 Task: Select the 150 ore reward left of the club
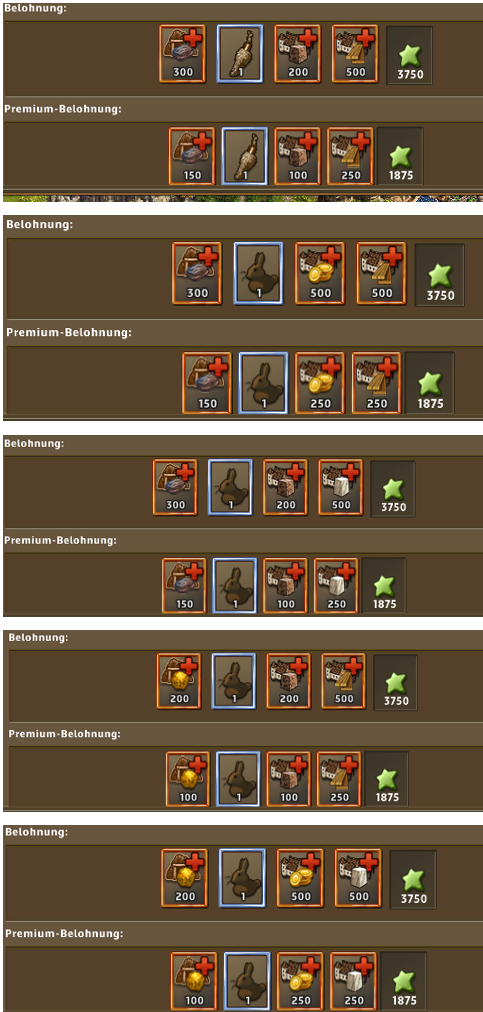click(192, 156)
